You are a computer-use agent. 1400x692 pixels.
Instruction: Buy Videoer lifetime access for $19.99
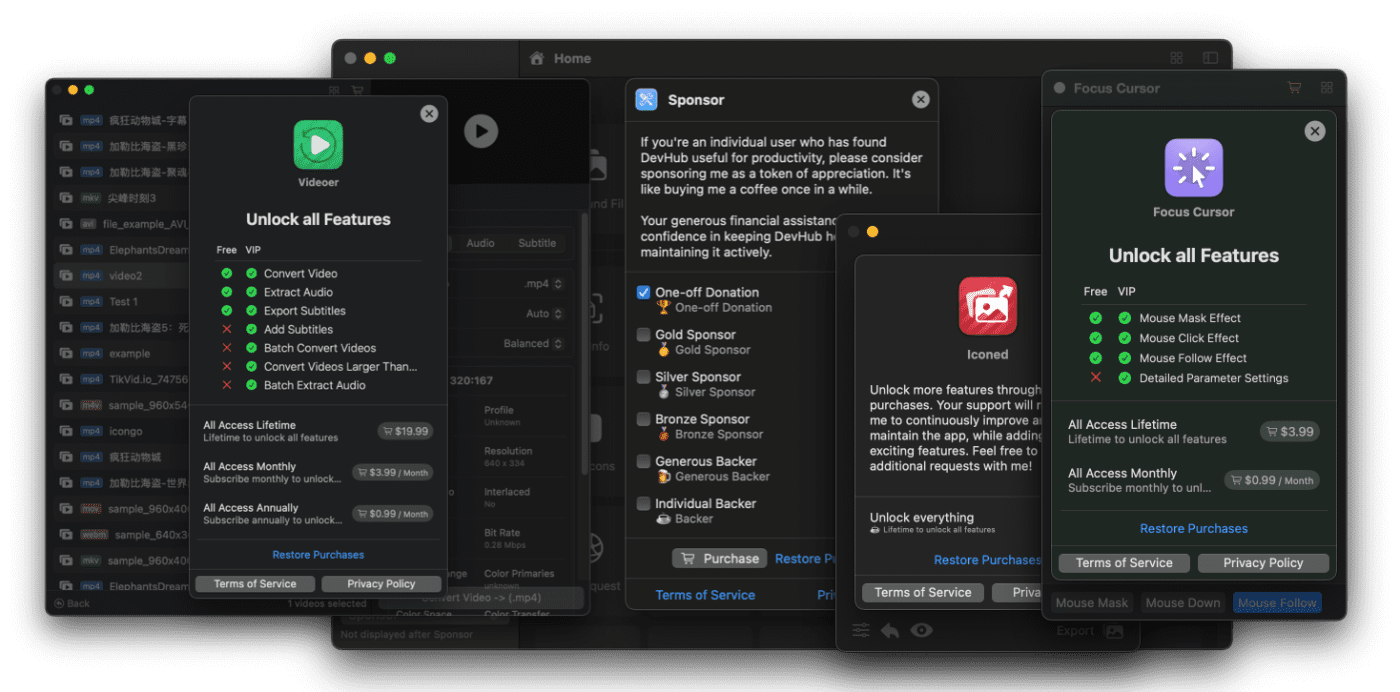405,431
